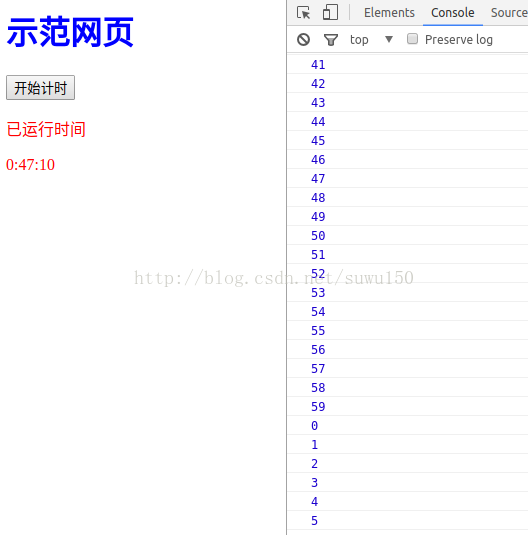Click the Preserve log label text

[x=459, y=40]
